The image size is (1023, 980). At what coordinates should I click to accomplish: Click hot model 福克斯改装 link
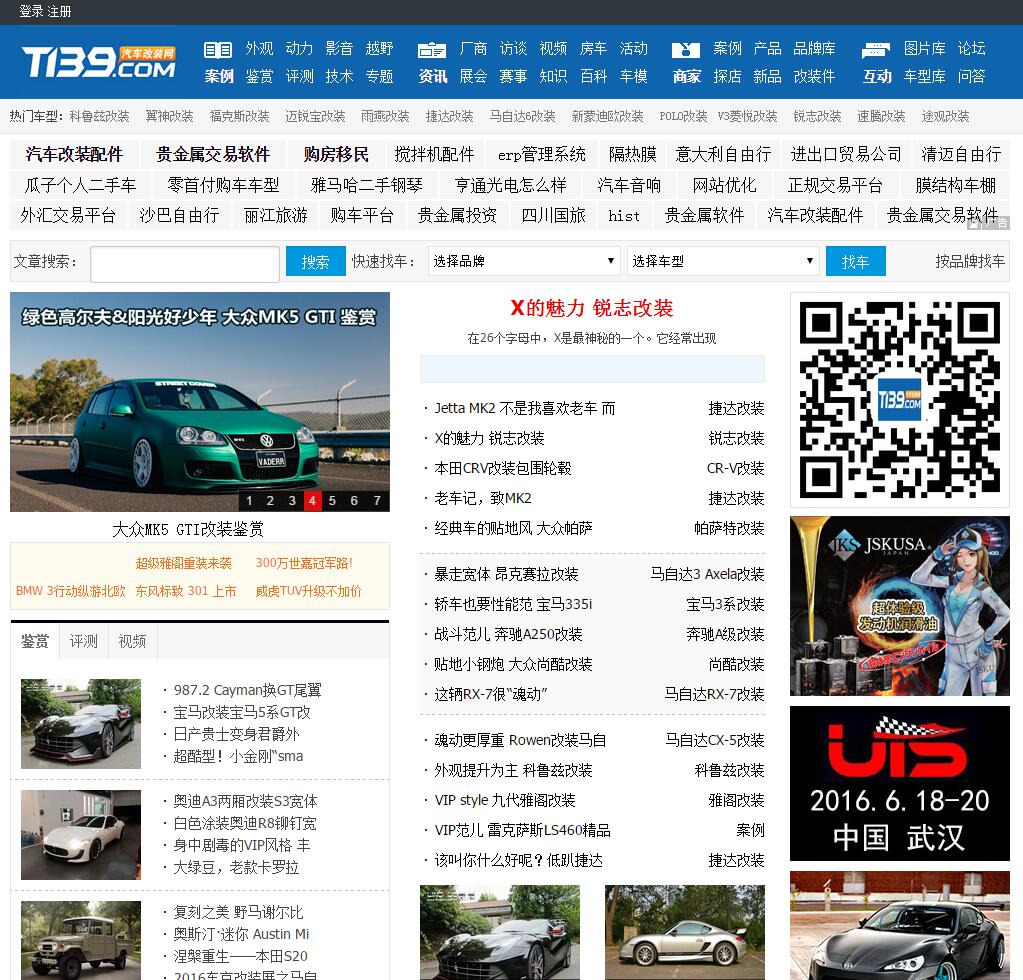click(x=239, y=116)
